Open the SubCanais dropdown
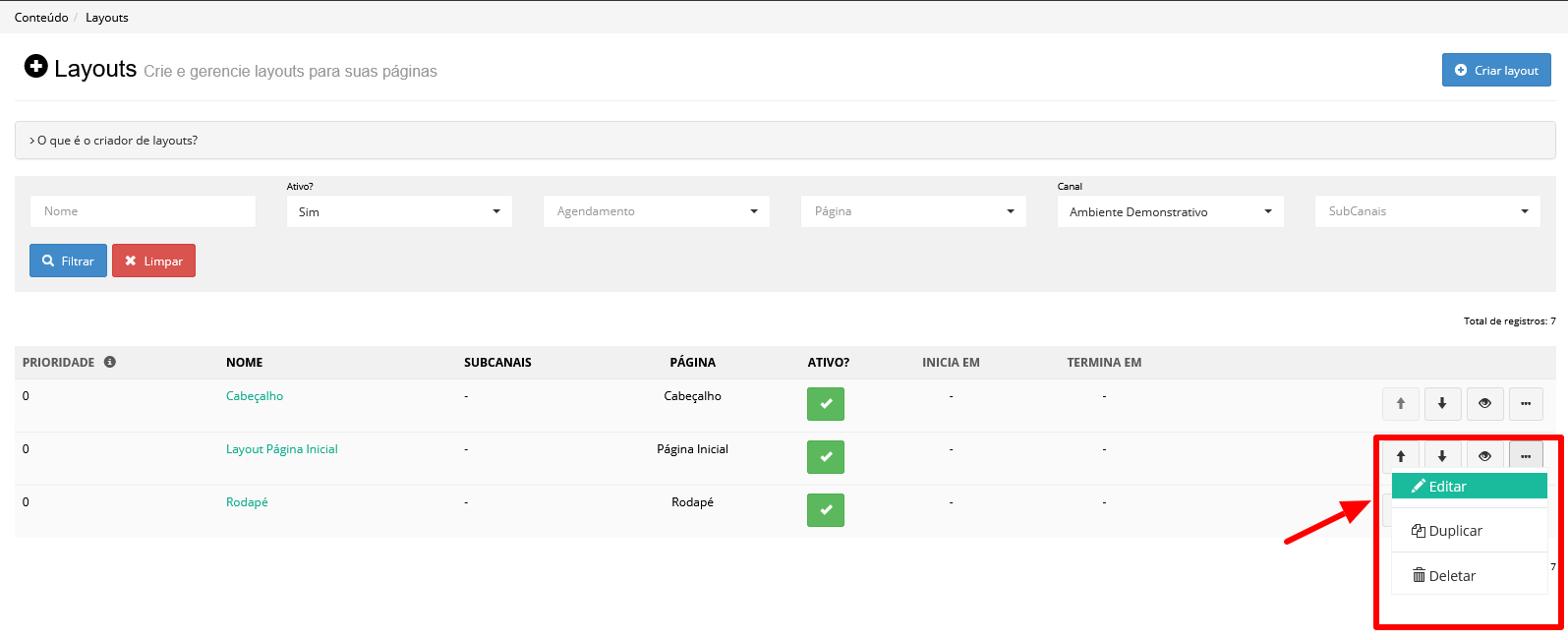 click(1427, 211)
